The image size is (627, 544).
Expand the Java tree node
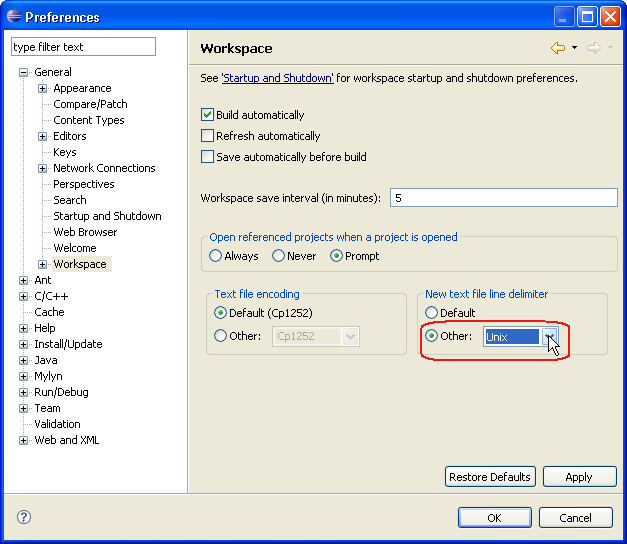pyautogui.click(x=24, y=360)
